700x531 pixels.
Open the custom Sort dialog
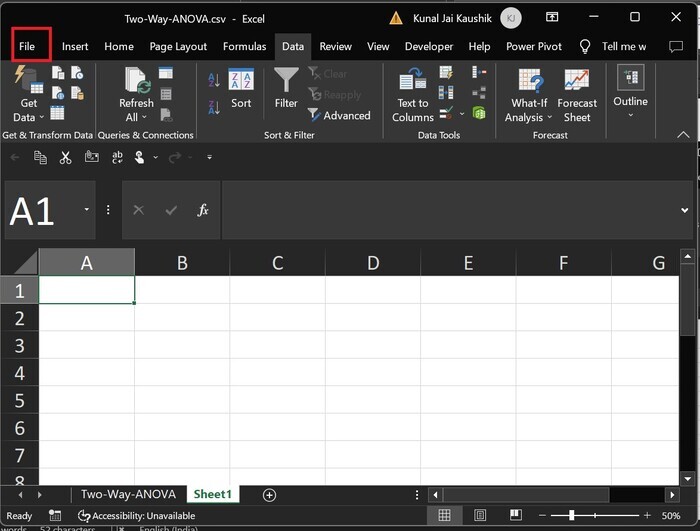pyautogui.click(x=241, y=88)
